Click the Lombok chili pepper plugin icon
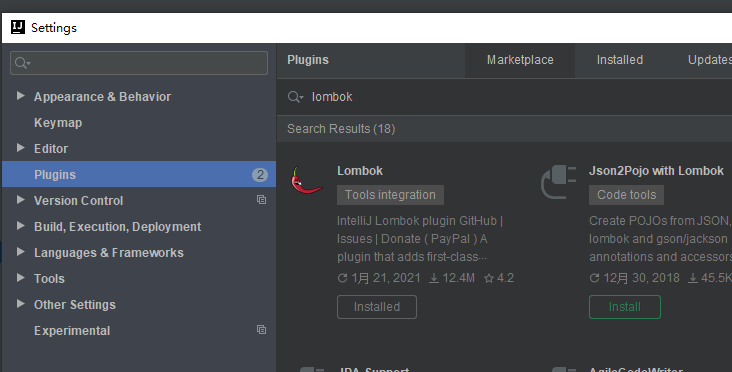 tap(306, 180)
